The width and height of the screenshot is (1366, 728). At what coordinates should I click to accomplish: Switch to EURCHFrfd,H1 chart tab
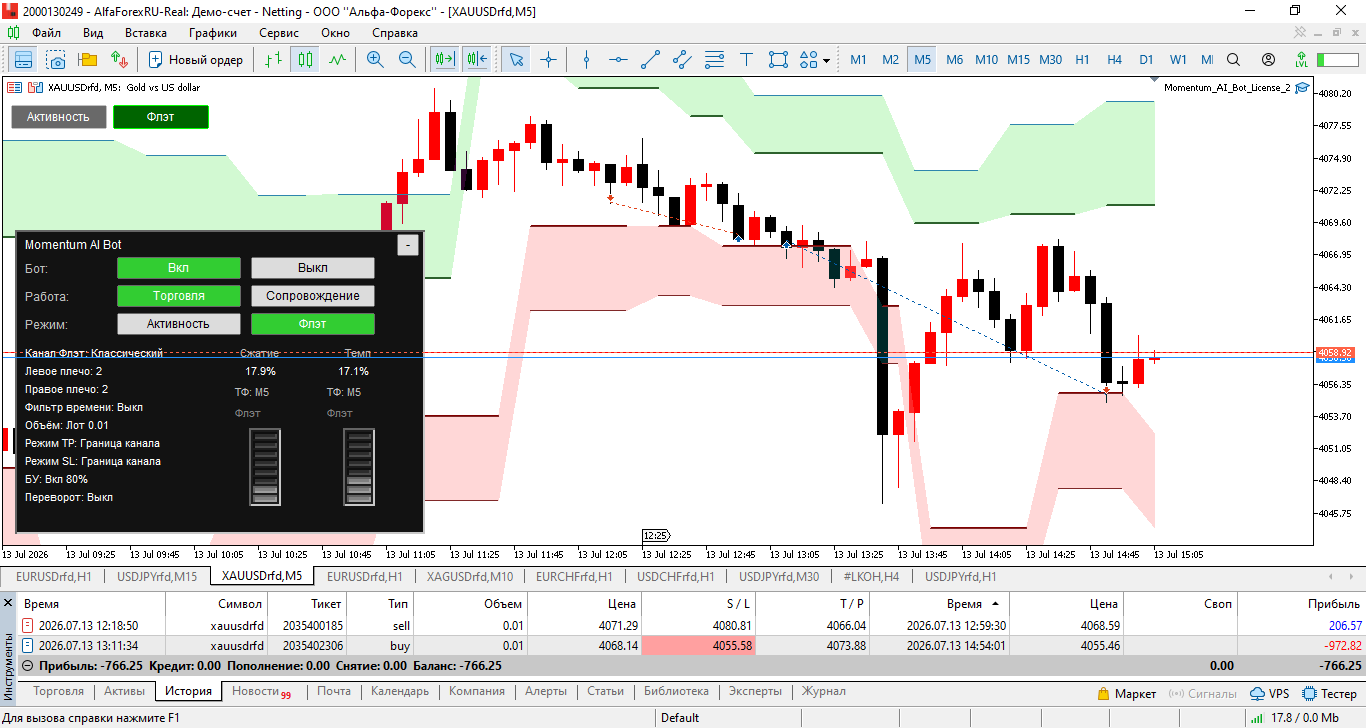pyautogui.click(x=573, y=577)
